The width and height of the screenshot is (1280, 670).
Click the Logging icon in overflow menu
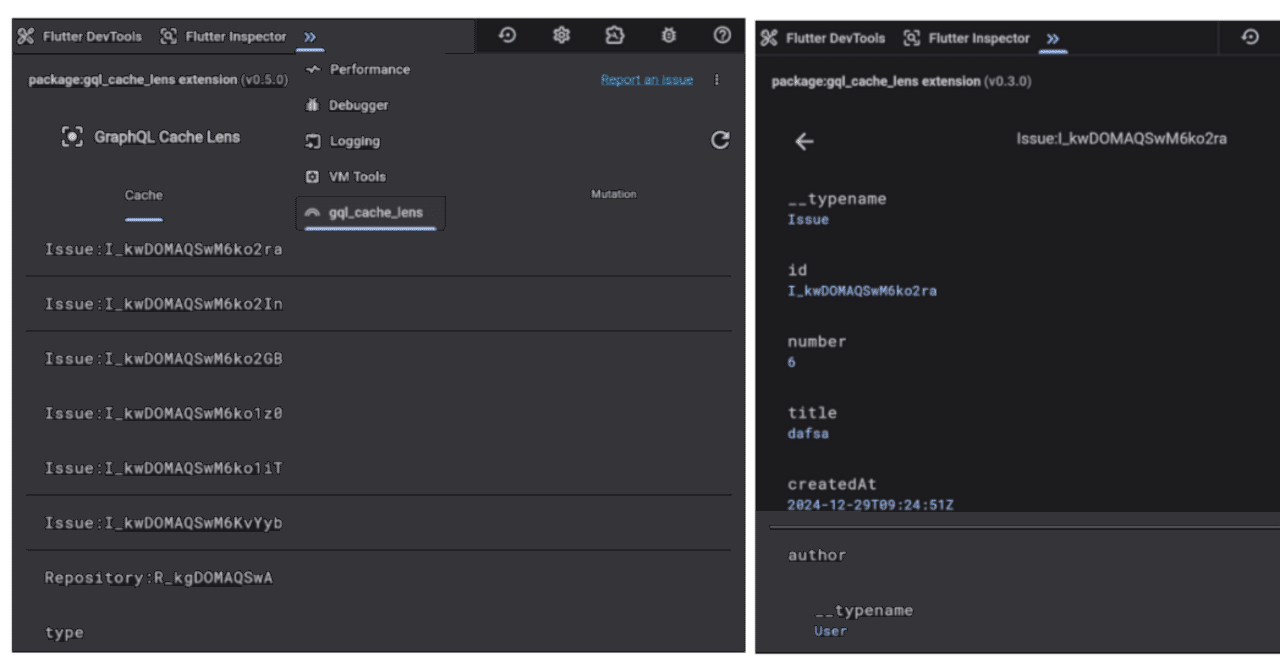coord(313,141)
